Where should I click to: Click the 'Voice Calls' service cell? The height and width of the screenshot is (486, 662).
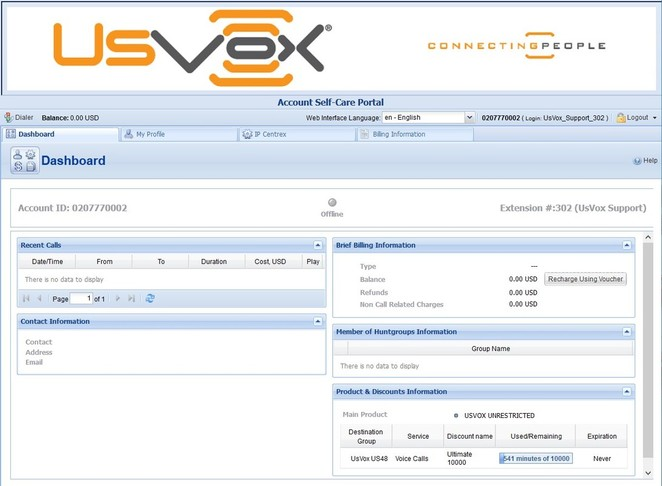(x=412, y=459)
